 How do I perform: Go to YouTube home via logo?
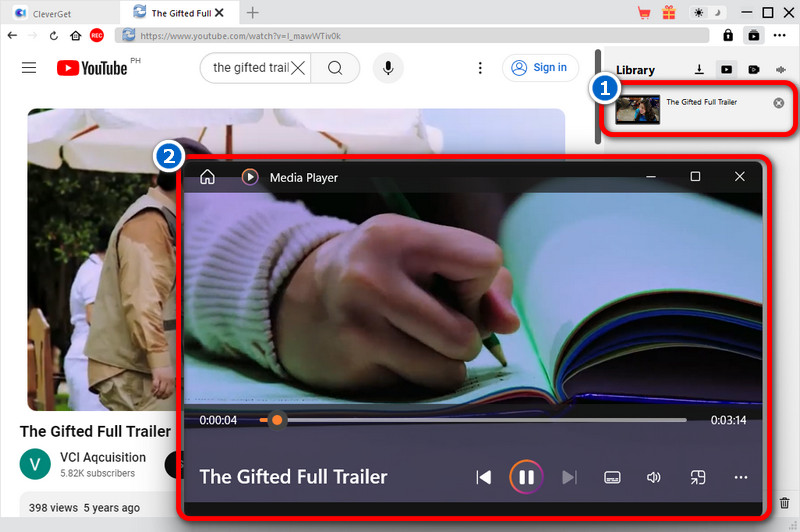click(92, 68)
